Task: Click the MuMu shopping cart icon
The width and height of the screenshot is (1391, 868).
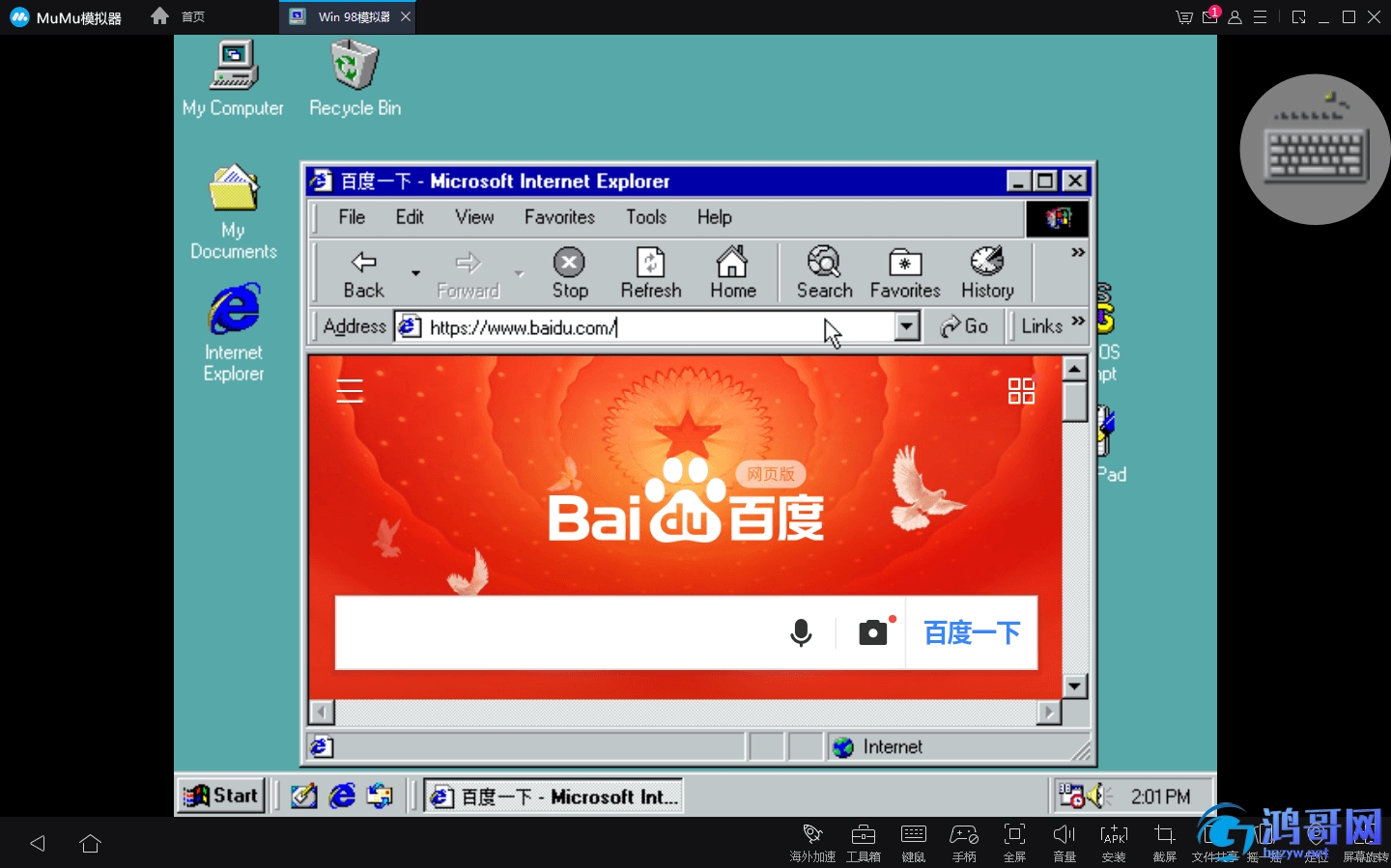Action: pos(1184,16)
